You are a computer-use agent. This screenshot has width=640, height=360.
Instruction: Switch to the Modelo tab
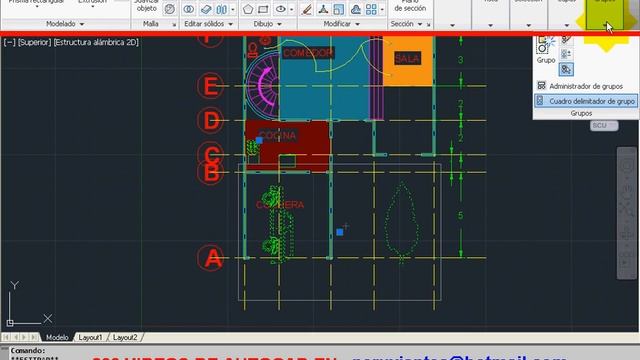click(x=57, y=337)
